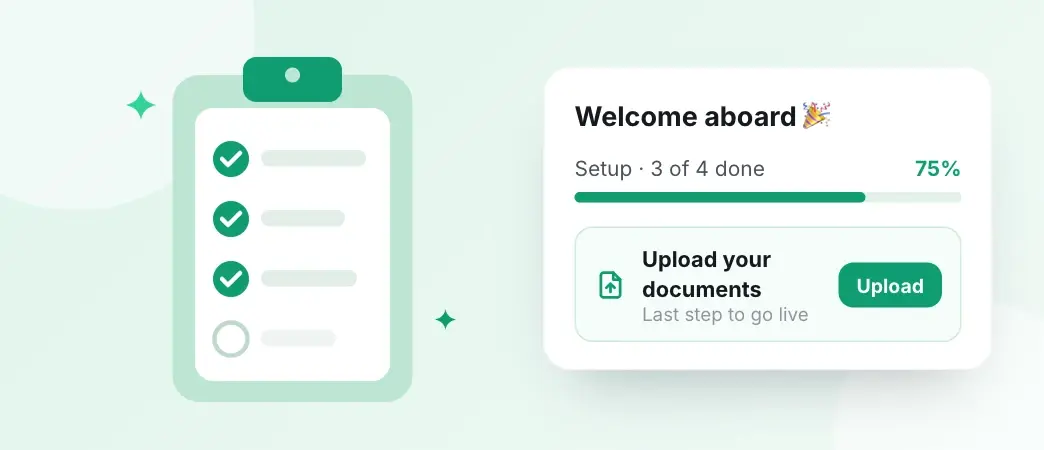Viewport: 1044px width, 450px height.
Task: Click the green clipboard clip
Action: 292,79
